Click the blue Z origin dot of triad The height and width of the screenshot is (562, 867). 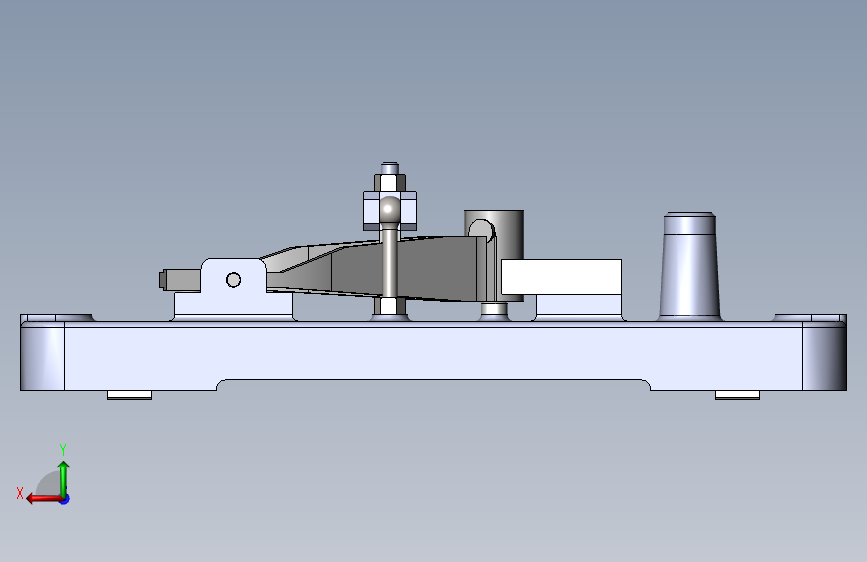click(65, 499)
